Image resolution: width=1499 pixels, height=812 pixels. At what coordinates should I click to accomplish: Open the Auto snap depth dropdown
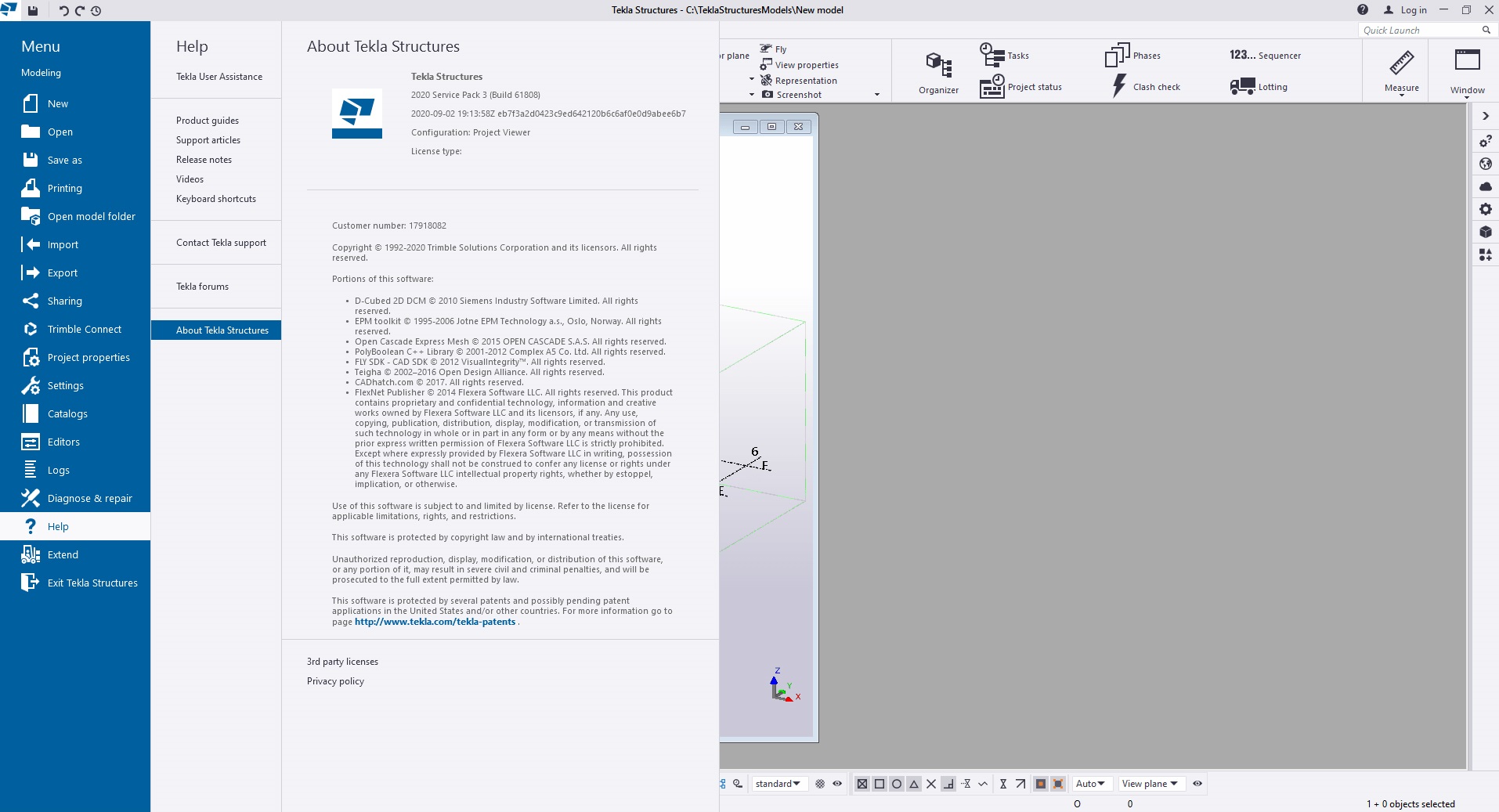[1091, 783]
